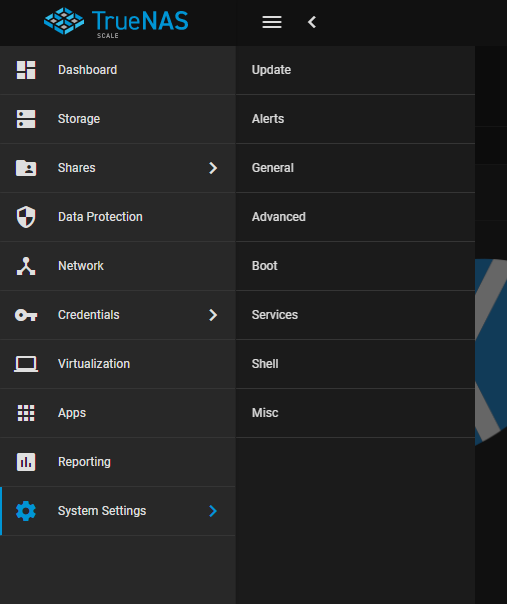Expand the Credentials submenu chevron
The image size is (507, 604).
pyautogui.click(x=213, y=315)
